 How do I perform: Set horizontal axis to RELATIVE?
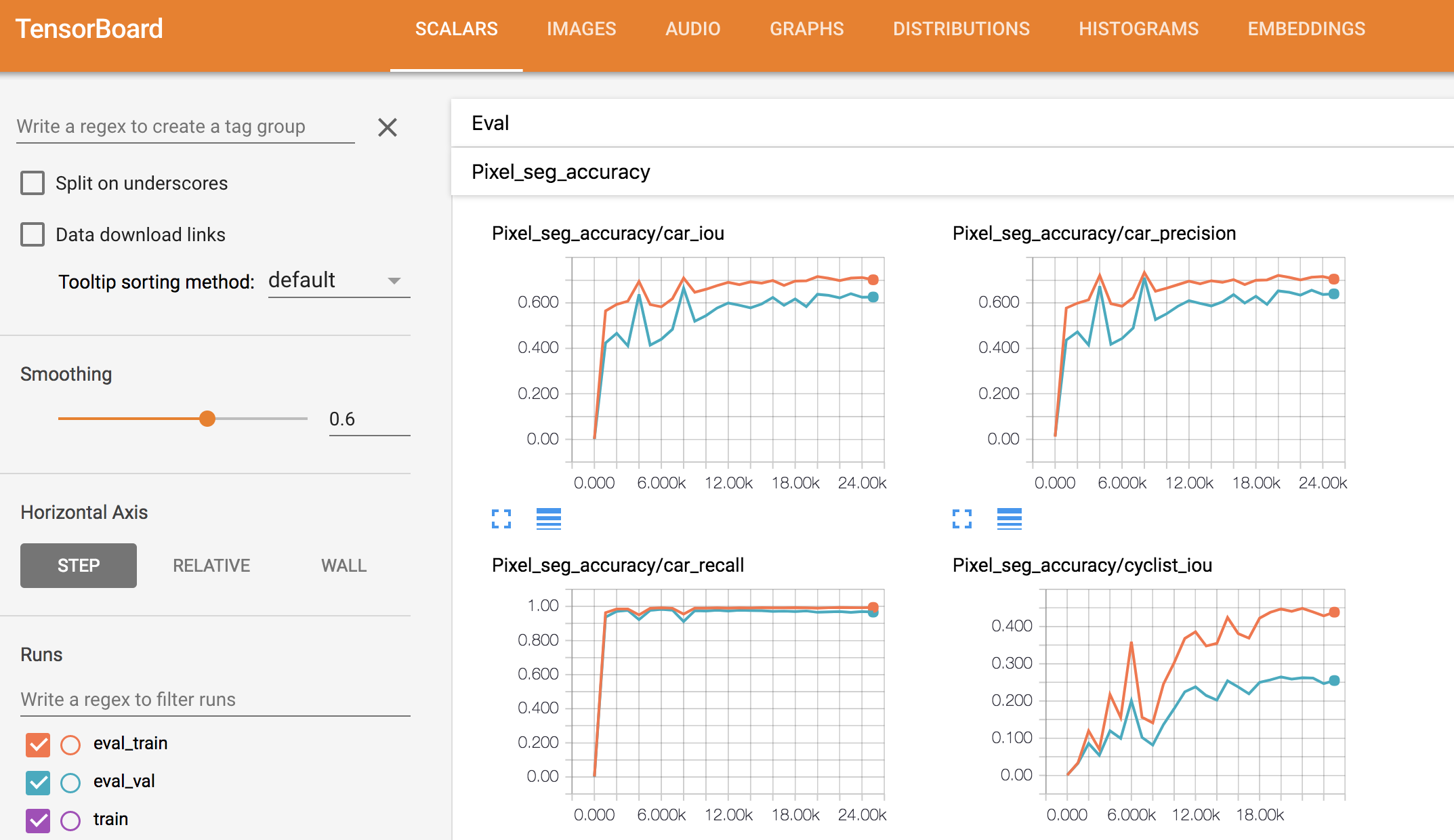click(211, 566)
